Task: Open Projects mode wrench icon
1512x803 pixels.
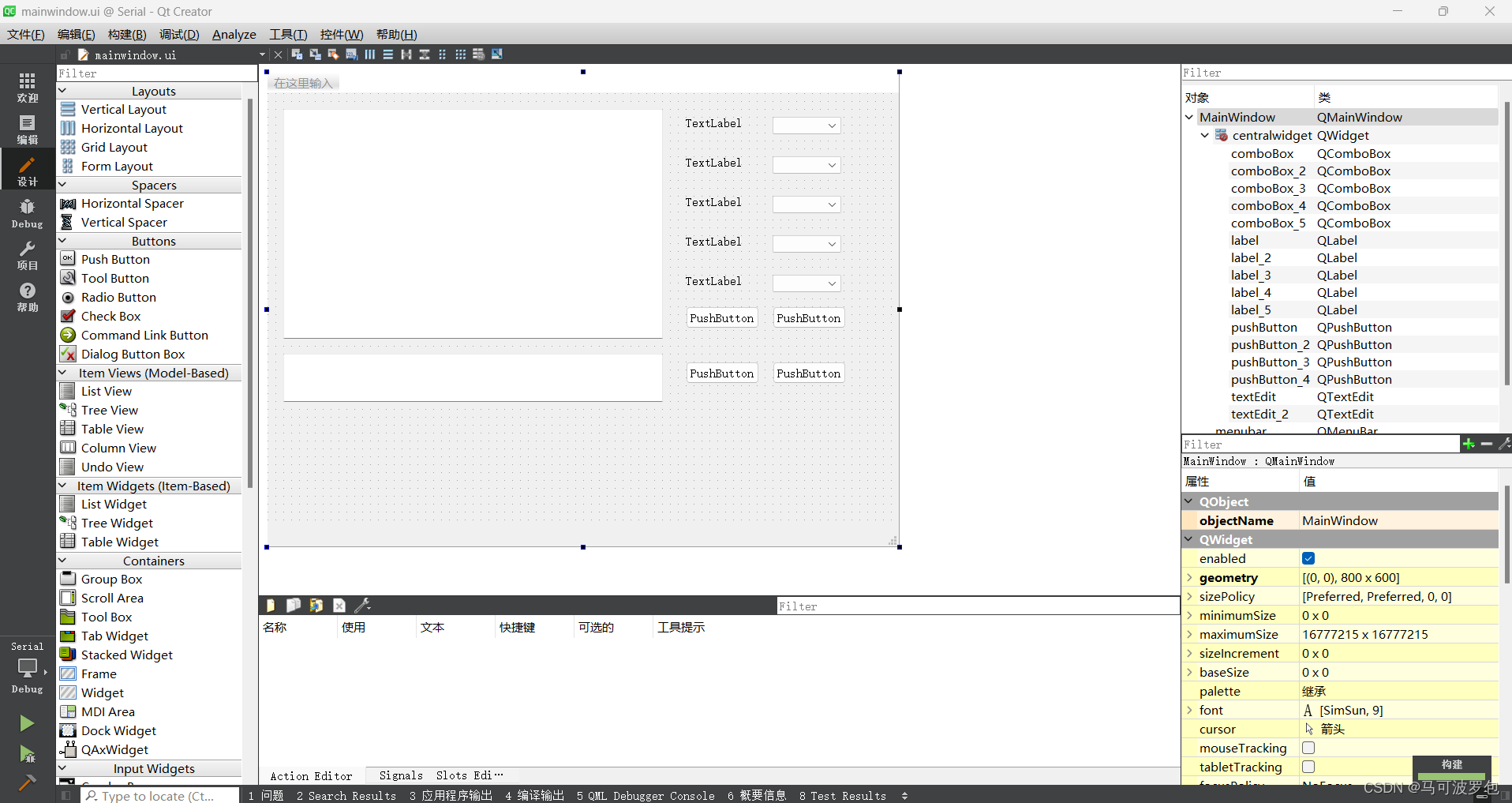Action: pos(27,255)
